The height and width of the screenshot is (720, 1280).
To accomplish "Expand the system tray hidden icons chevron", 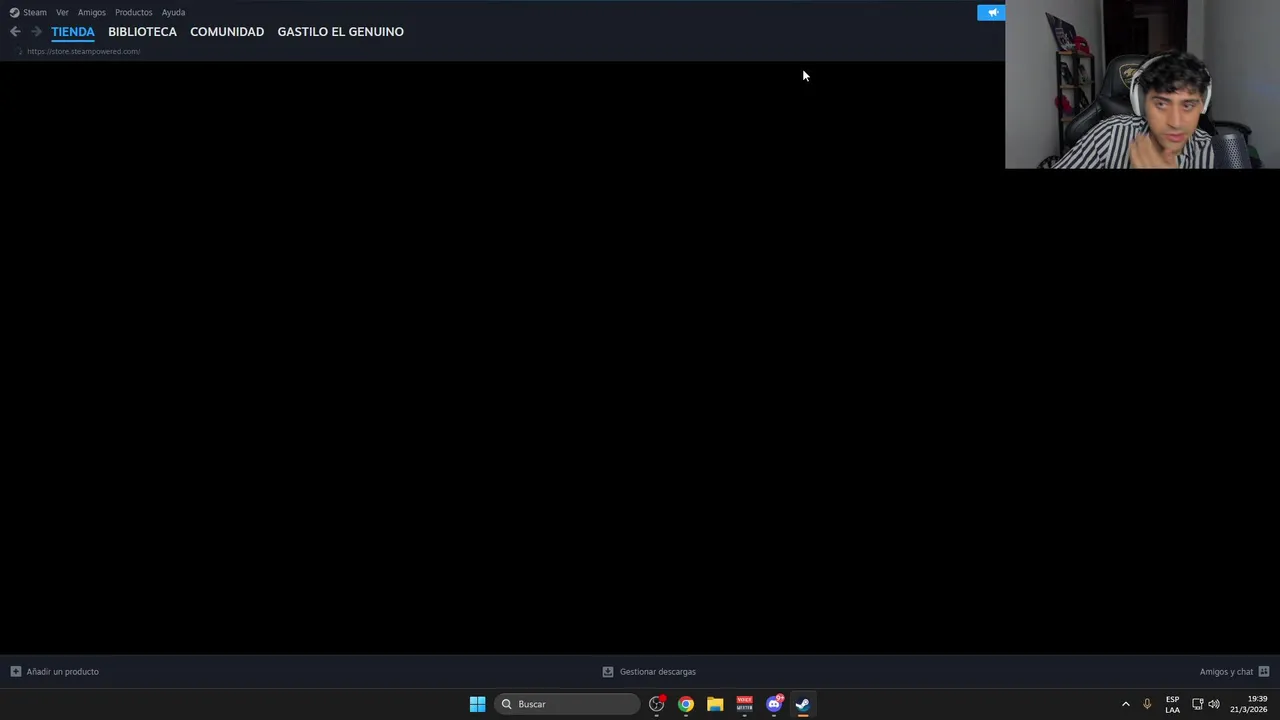I will click(1125, 704).
